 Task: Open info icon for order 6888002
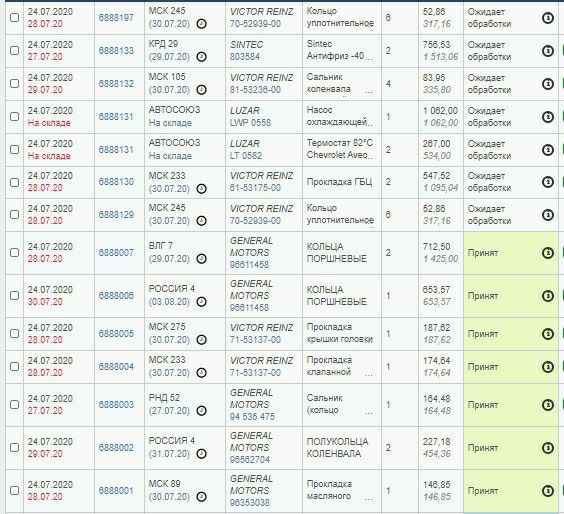pos(547,447)
